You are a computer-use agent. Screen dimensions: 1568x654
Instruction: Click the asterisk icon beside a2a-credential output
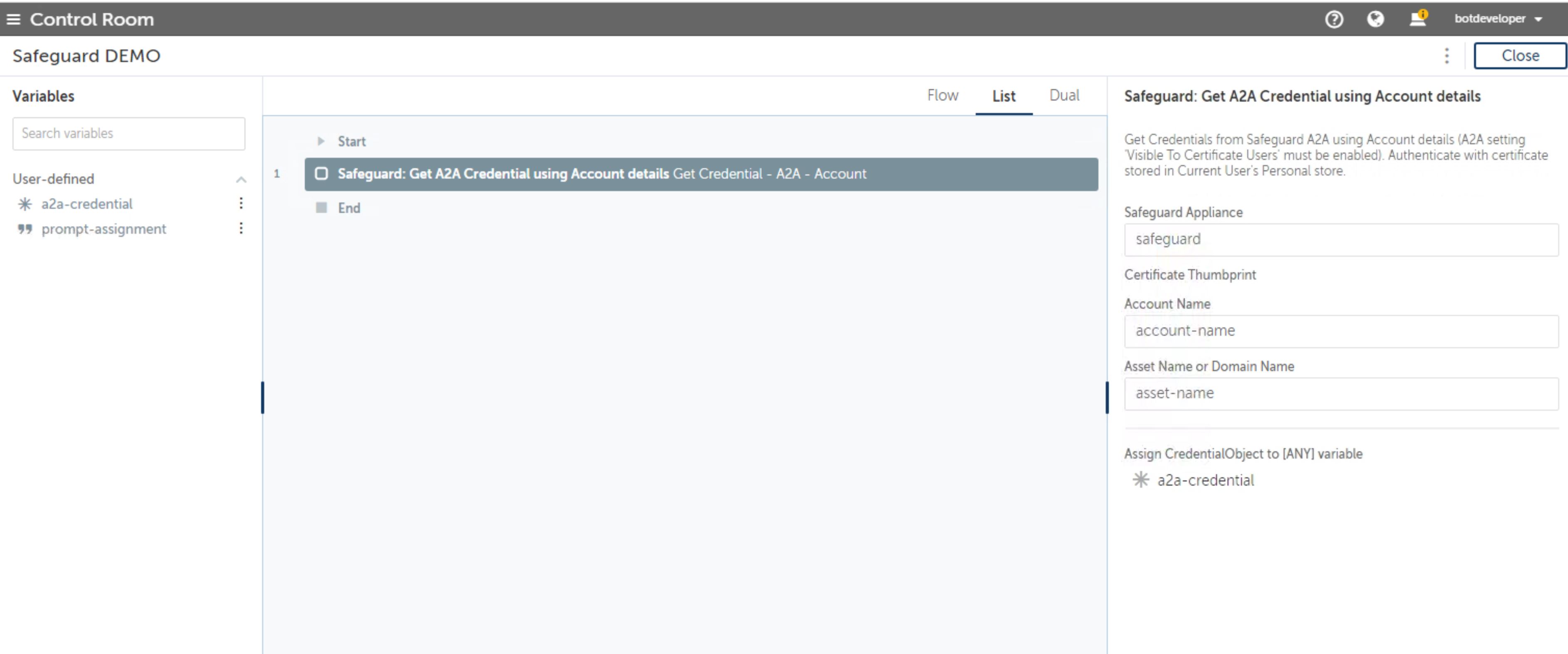pos(1140,480)
